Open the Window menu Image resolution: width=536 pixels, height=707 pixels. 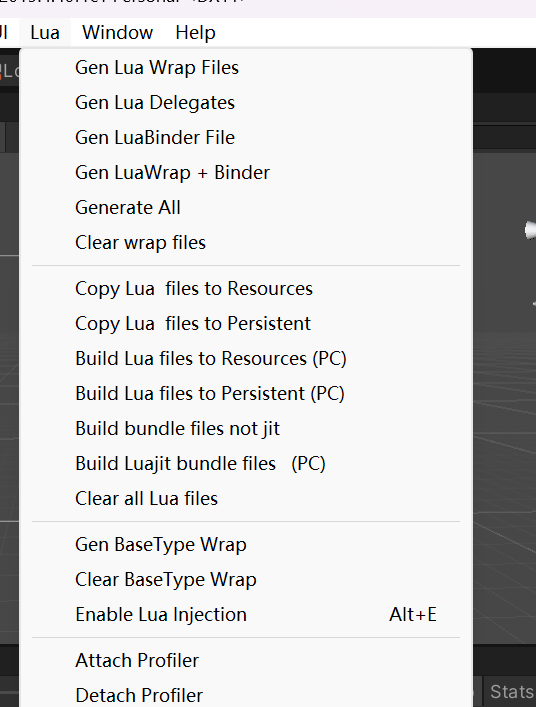(117, 32)
